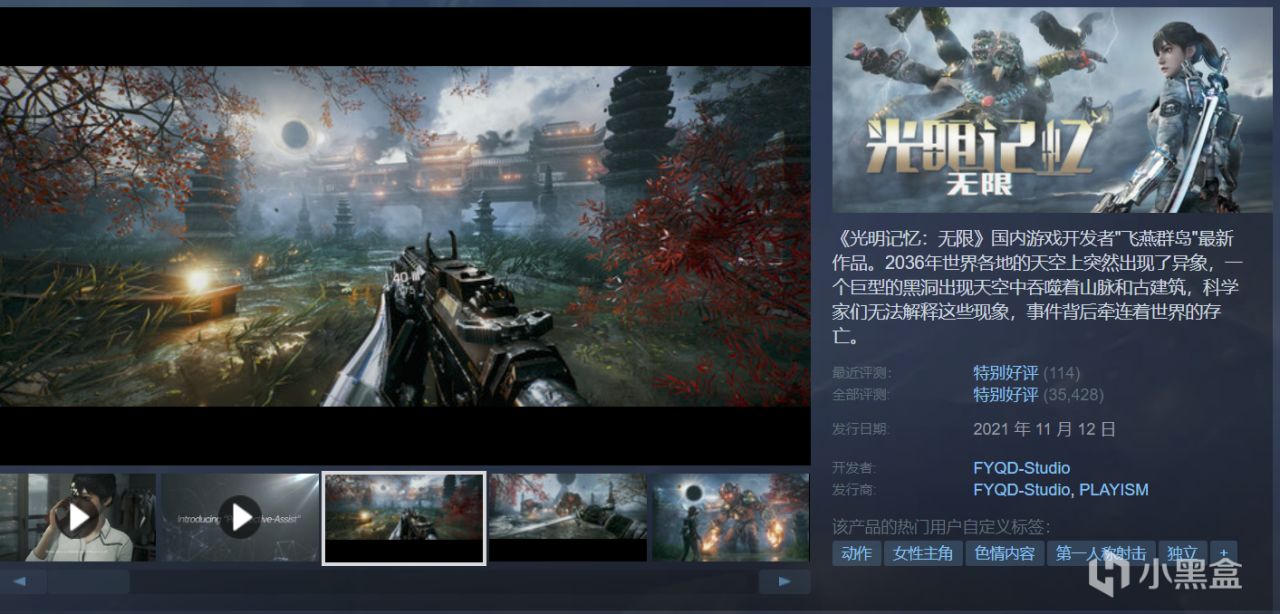The height and width of the screenshot is (614, 1280).
Task: Click the game description paragraph starting 《光明记忆：无限》
Action: click(x=1036, y=288)
